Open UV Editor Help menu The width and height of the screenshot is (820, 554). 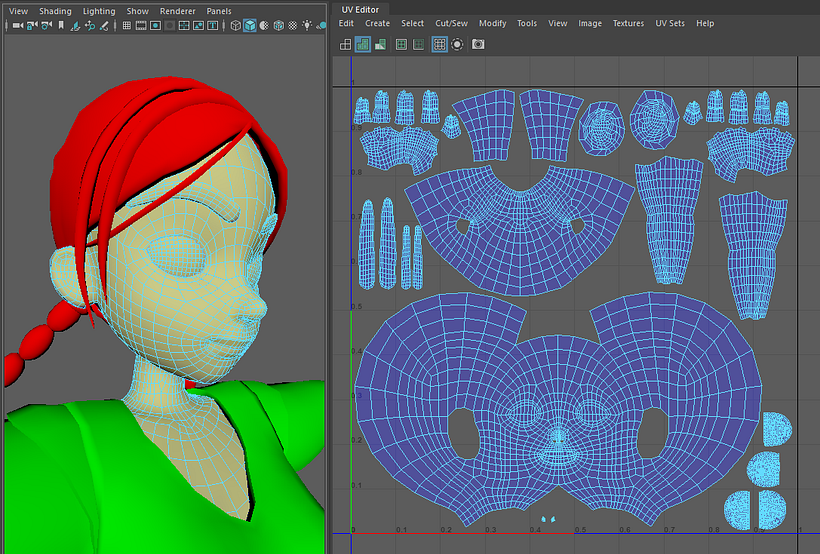coord(704,24)
